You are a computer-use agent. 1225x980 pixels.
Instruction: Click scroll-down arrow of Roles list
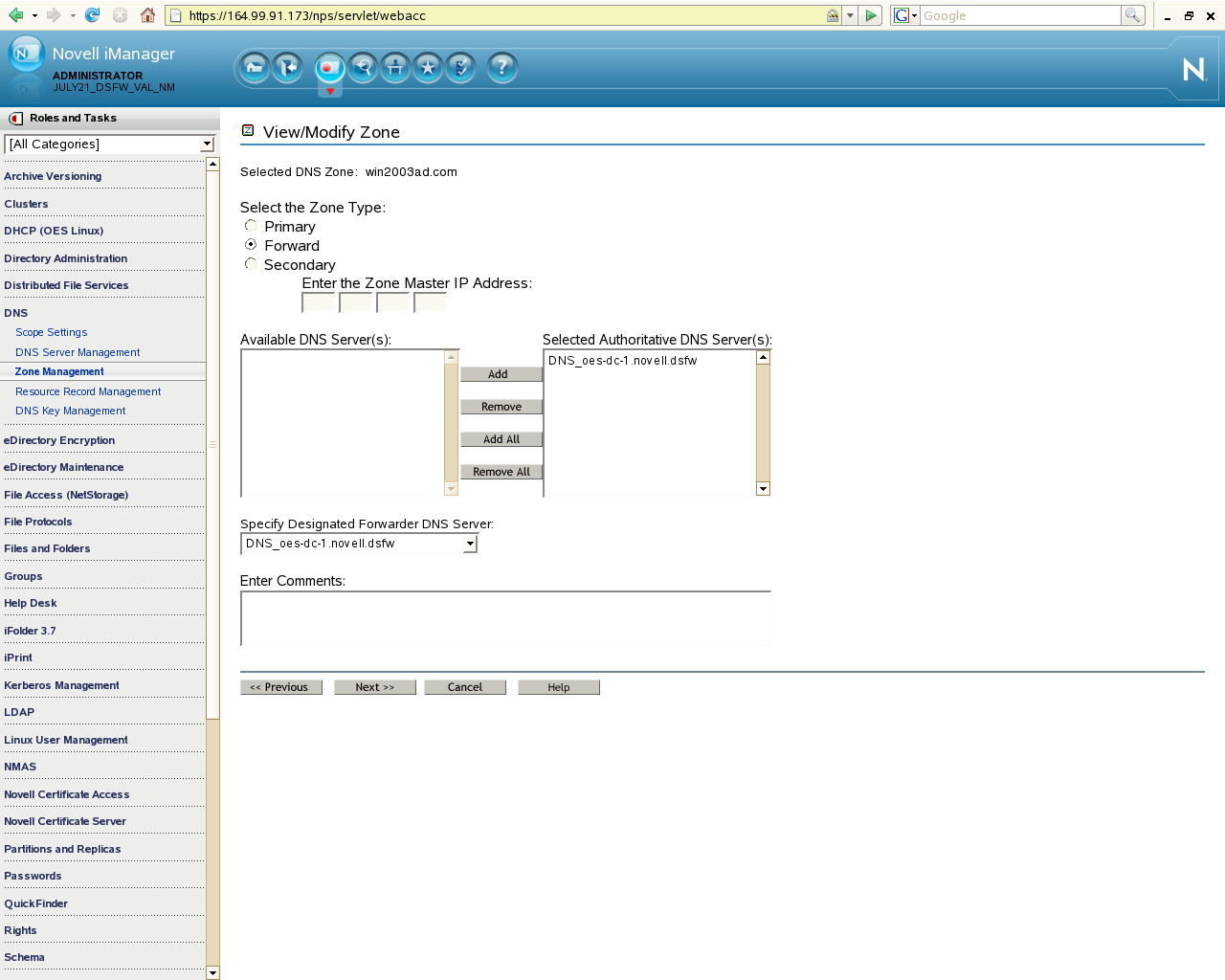212,973
